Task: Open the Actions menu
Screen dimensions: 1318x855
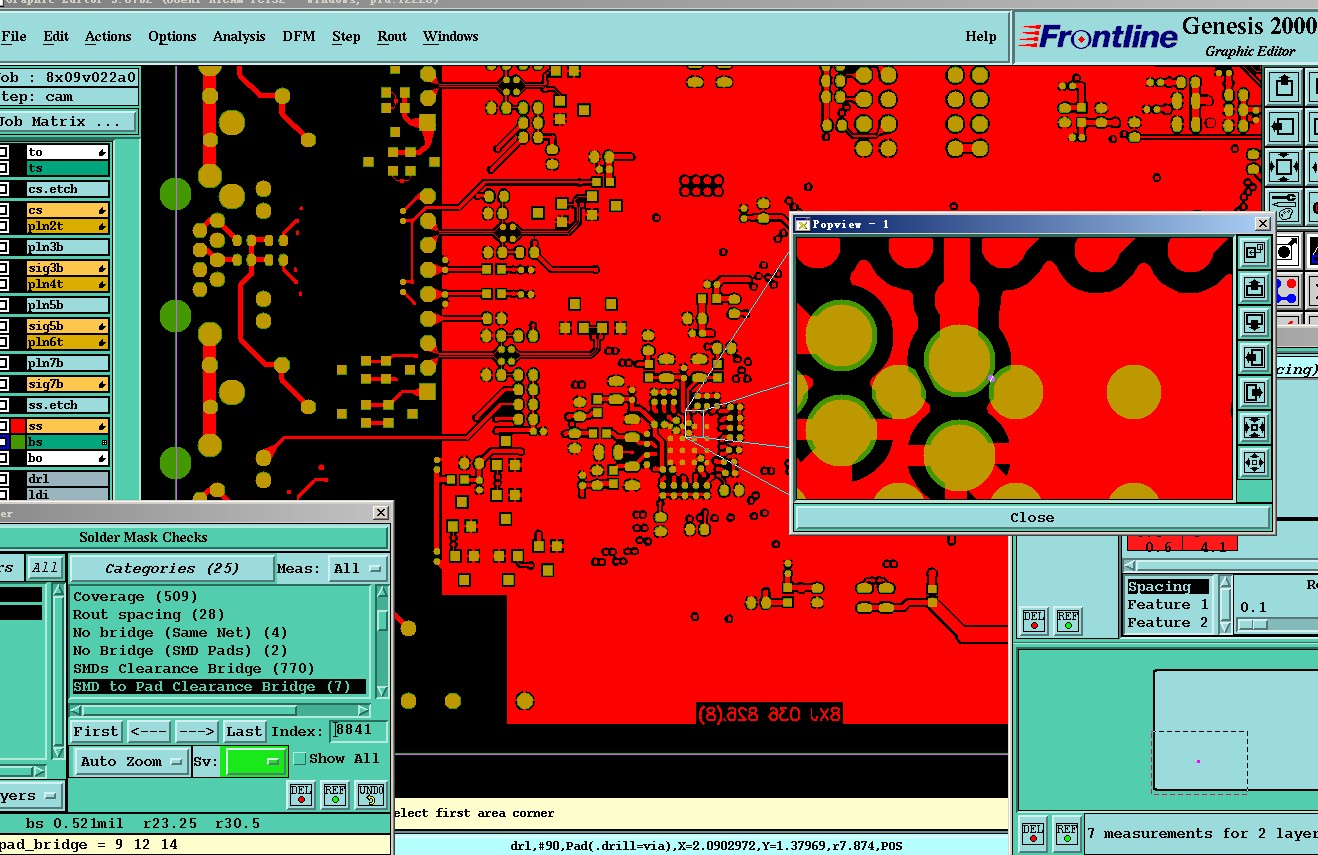Action: pyautogui.click(x=108, y=36)
